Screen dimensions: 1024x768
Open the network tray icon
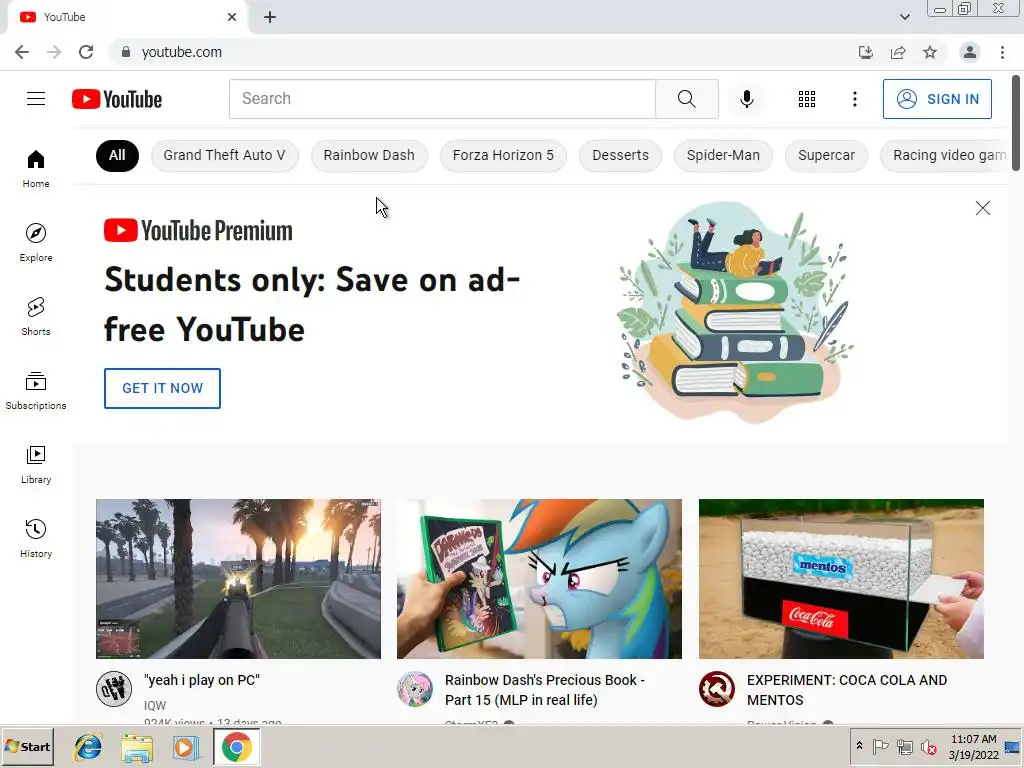click(904, 746)
